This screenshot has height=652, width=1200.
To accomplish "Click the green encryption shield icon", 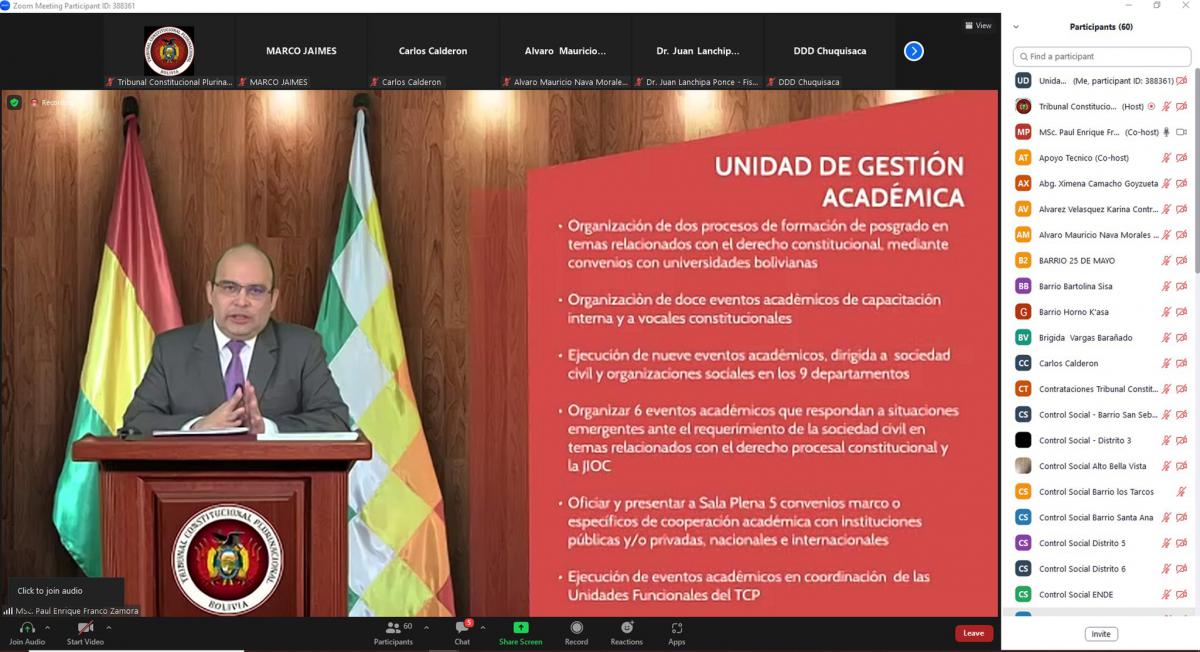I will [x=14, y=102].
